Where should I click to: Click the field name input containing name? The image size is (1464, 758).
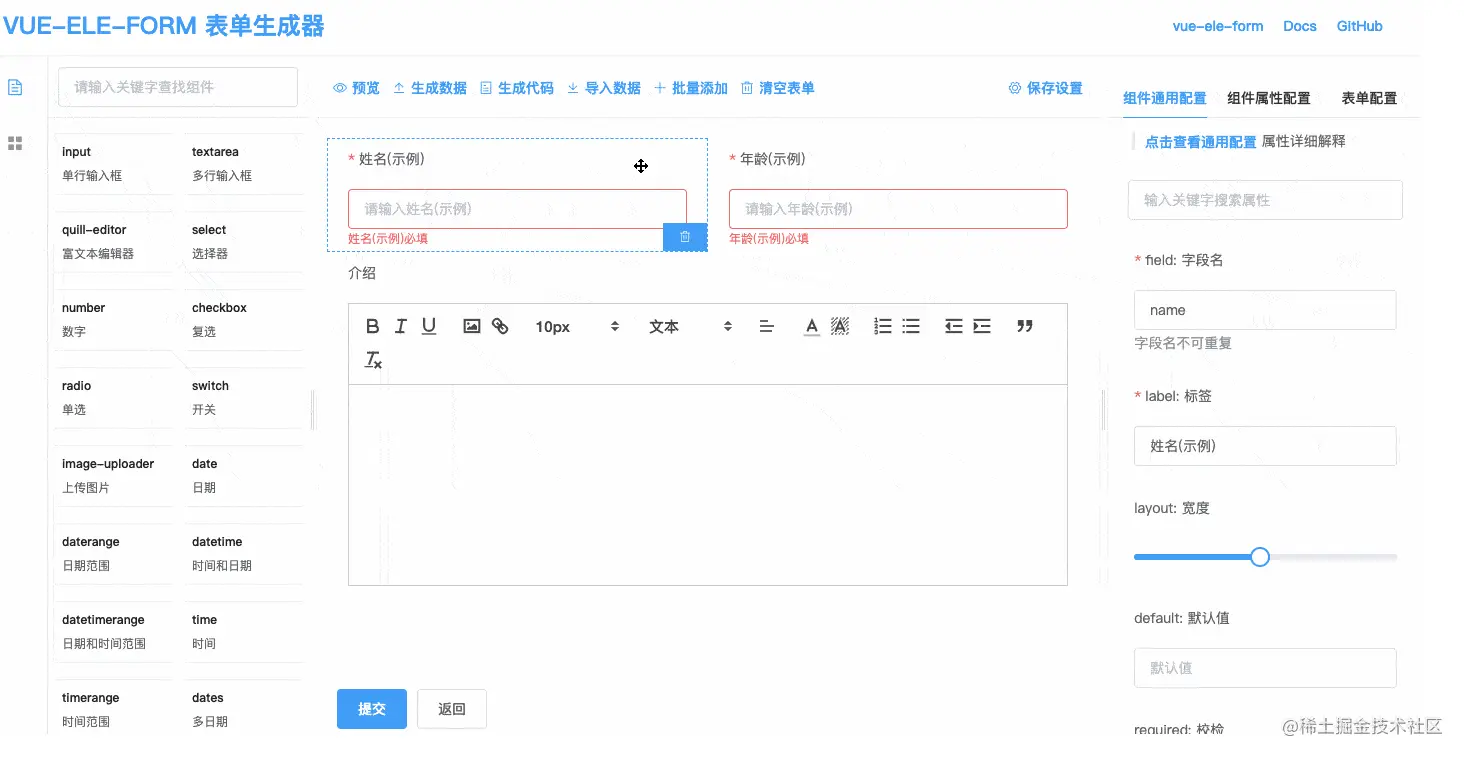point(1265,310)
